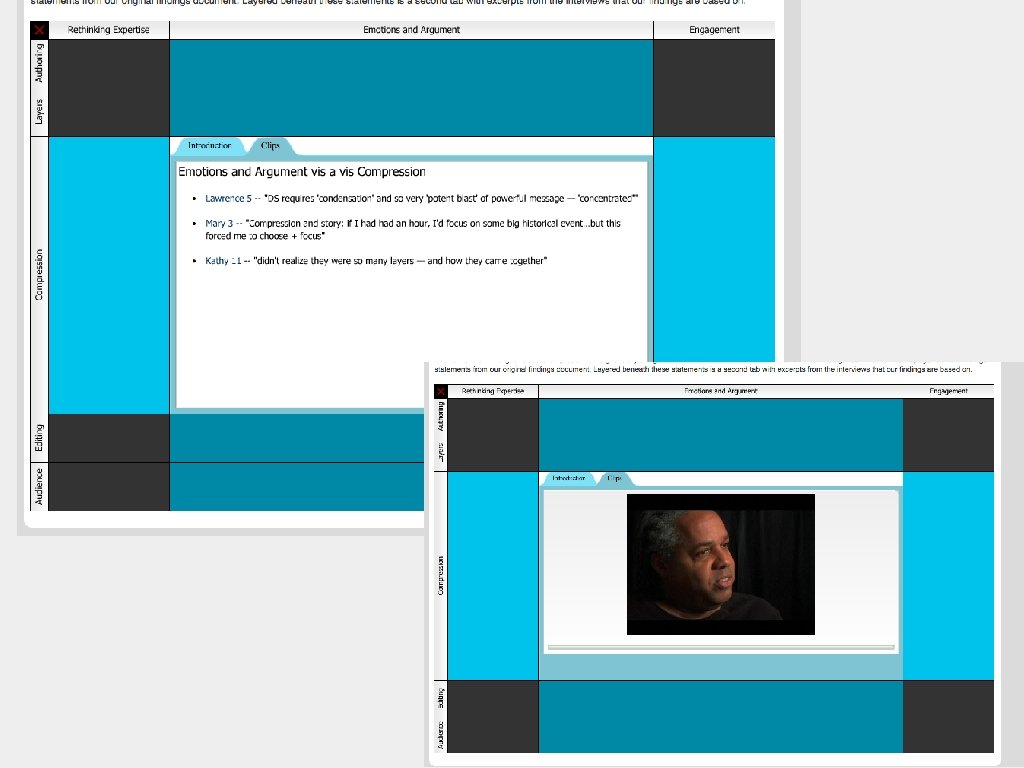The height and width of the screenshot is (768, 1024).
Task: Open the Kathy 11 clip link
Action: tap(223, 261)
